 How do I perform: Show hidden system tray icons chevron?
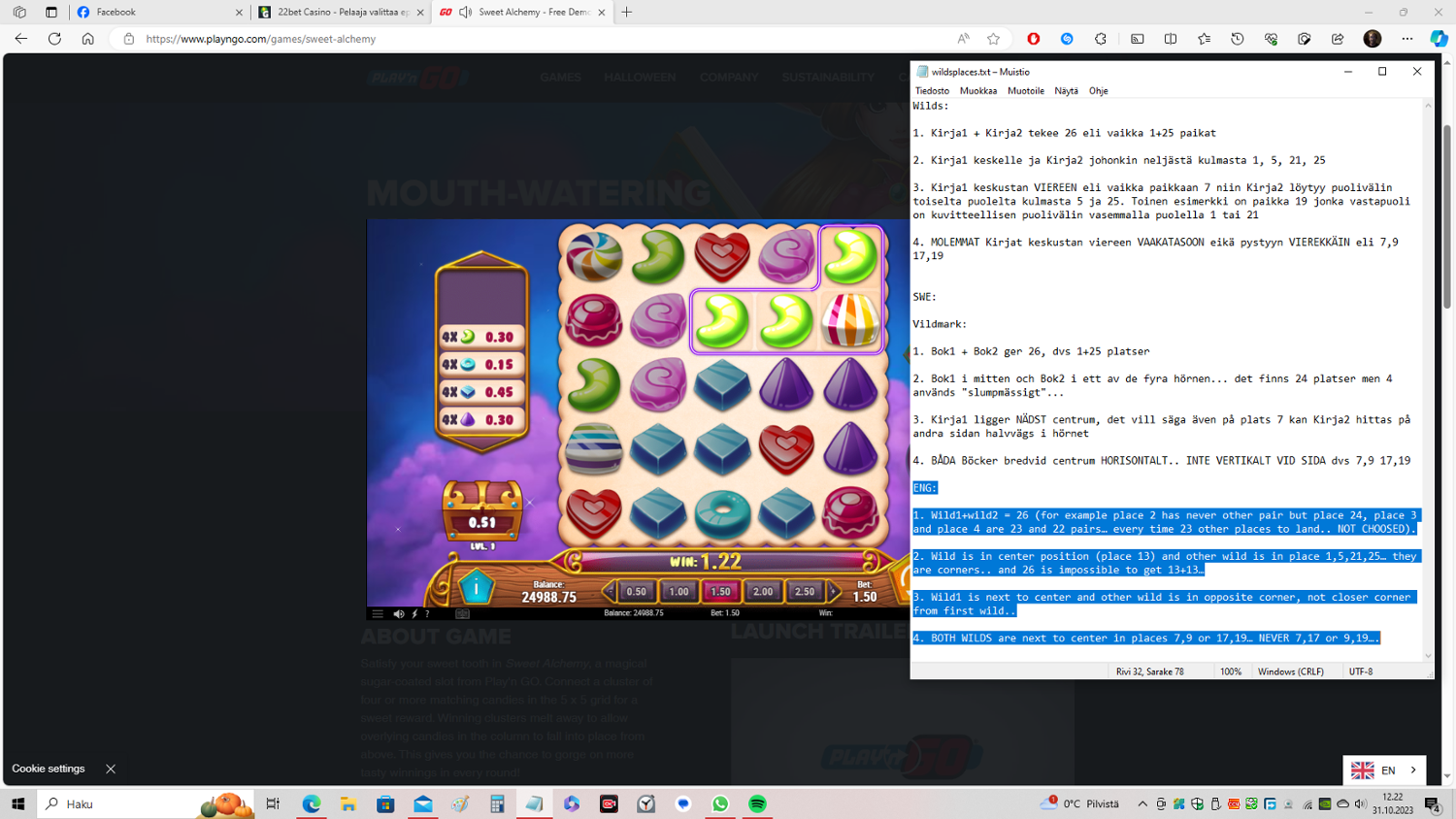point(1142,803)
